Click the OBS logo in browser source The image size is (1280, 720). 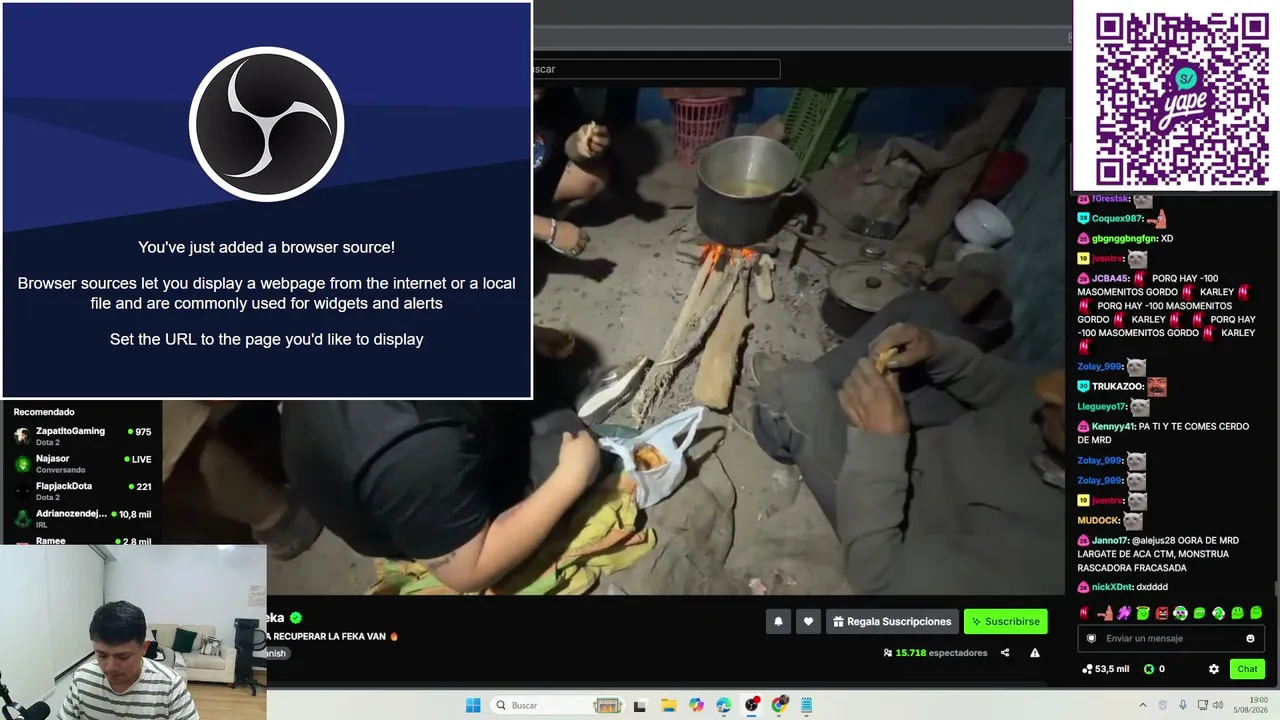267,124
